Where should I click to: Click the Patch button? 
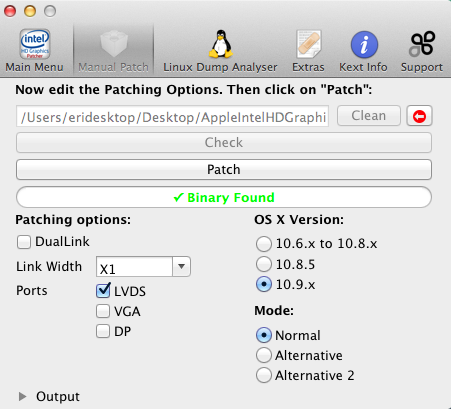[x=224, y=169]
